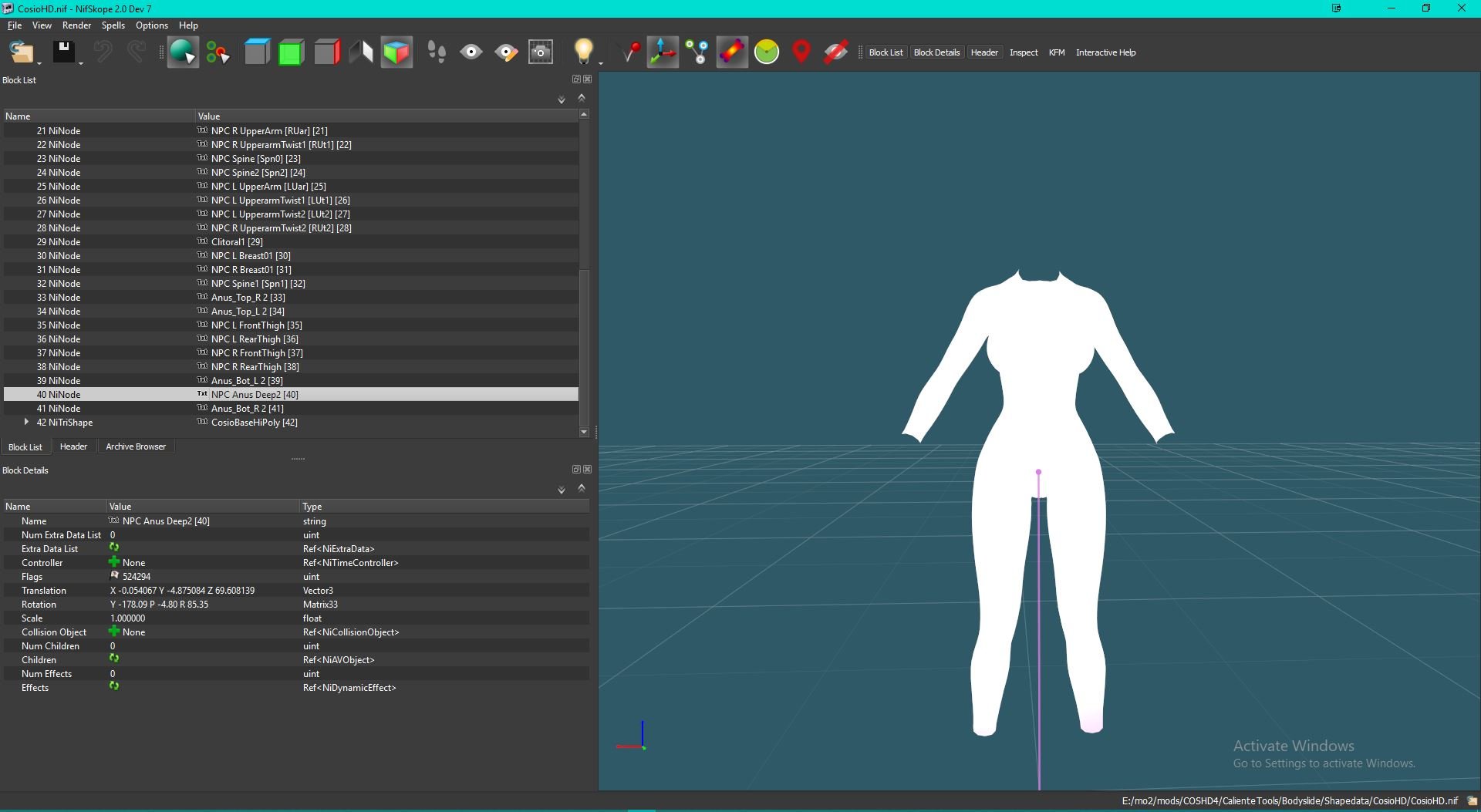The image size is (1481, 812).
Task: Open the Load icon dropdown arrow
Action: point(39,62)
